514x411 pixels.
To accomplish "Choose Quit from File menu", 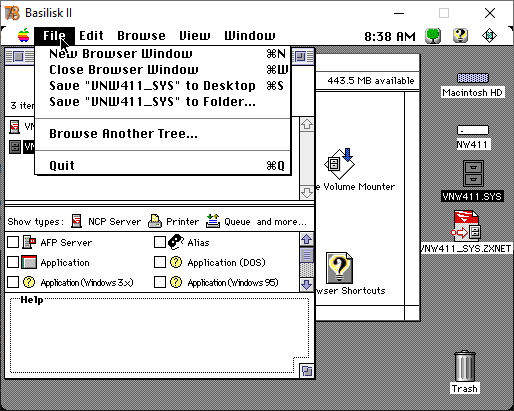I will [163, 166].
